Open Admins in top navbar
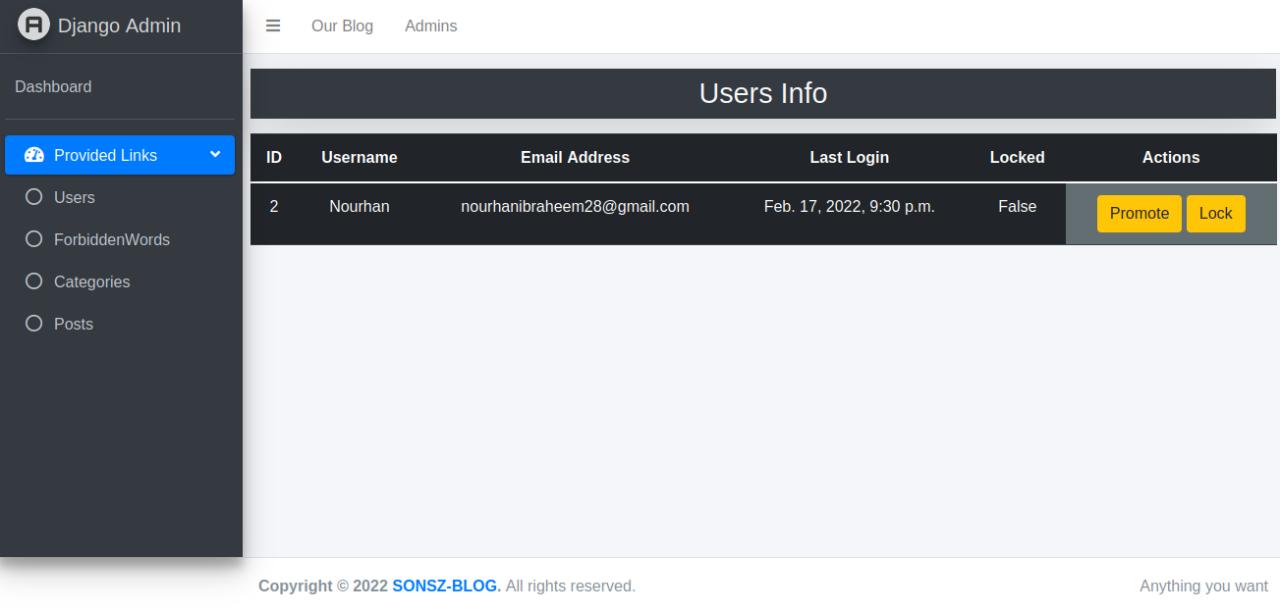Viewport: 1280px width, 612px height. tap(431, 26)
